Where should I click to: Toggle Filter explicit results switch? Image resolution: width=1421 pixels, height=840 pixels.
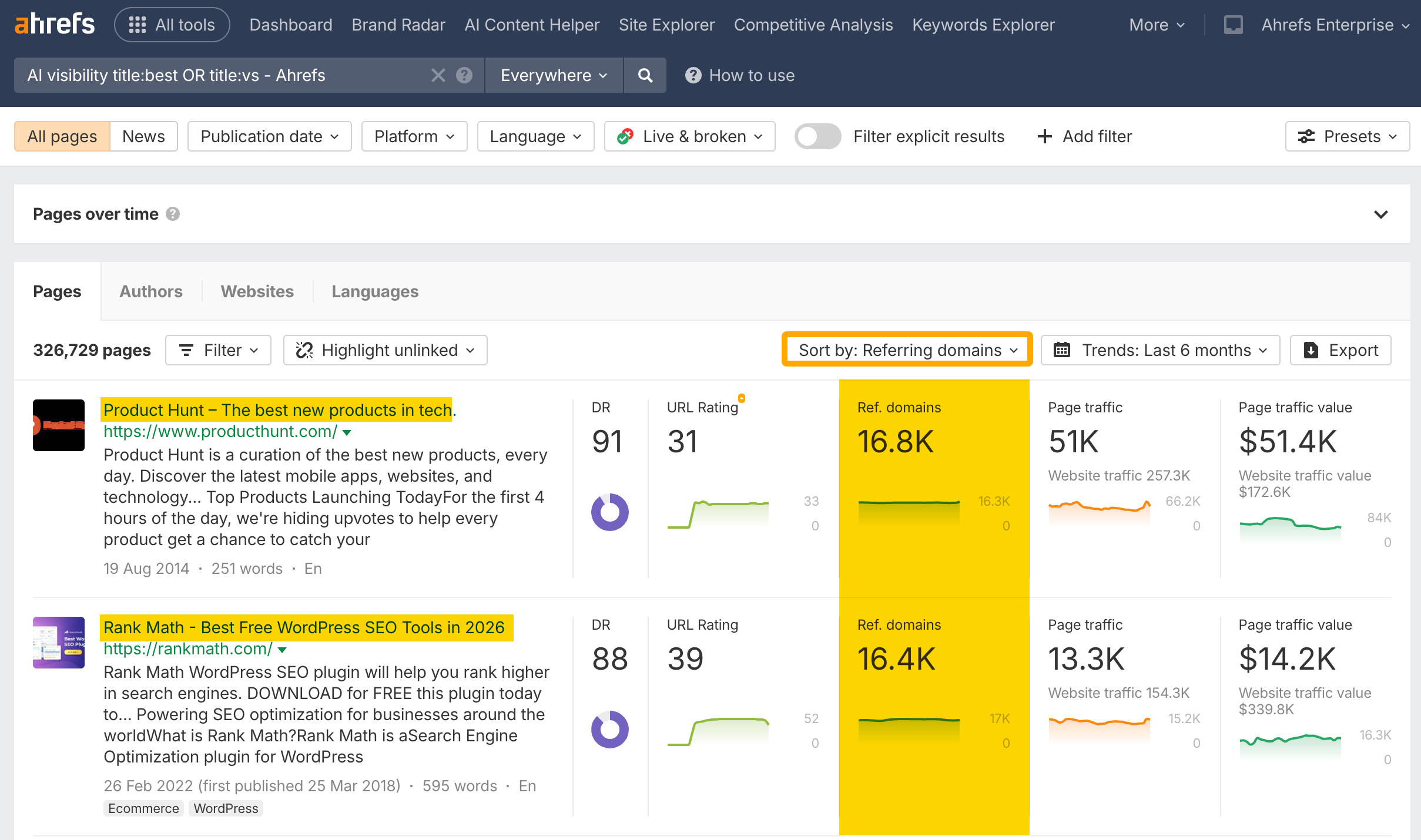click(x=817, y=136)
